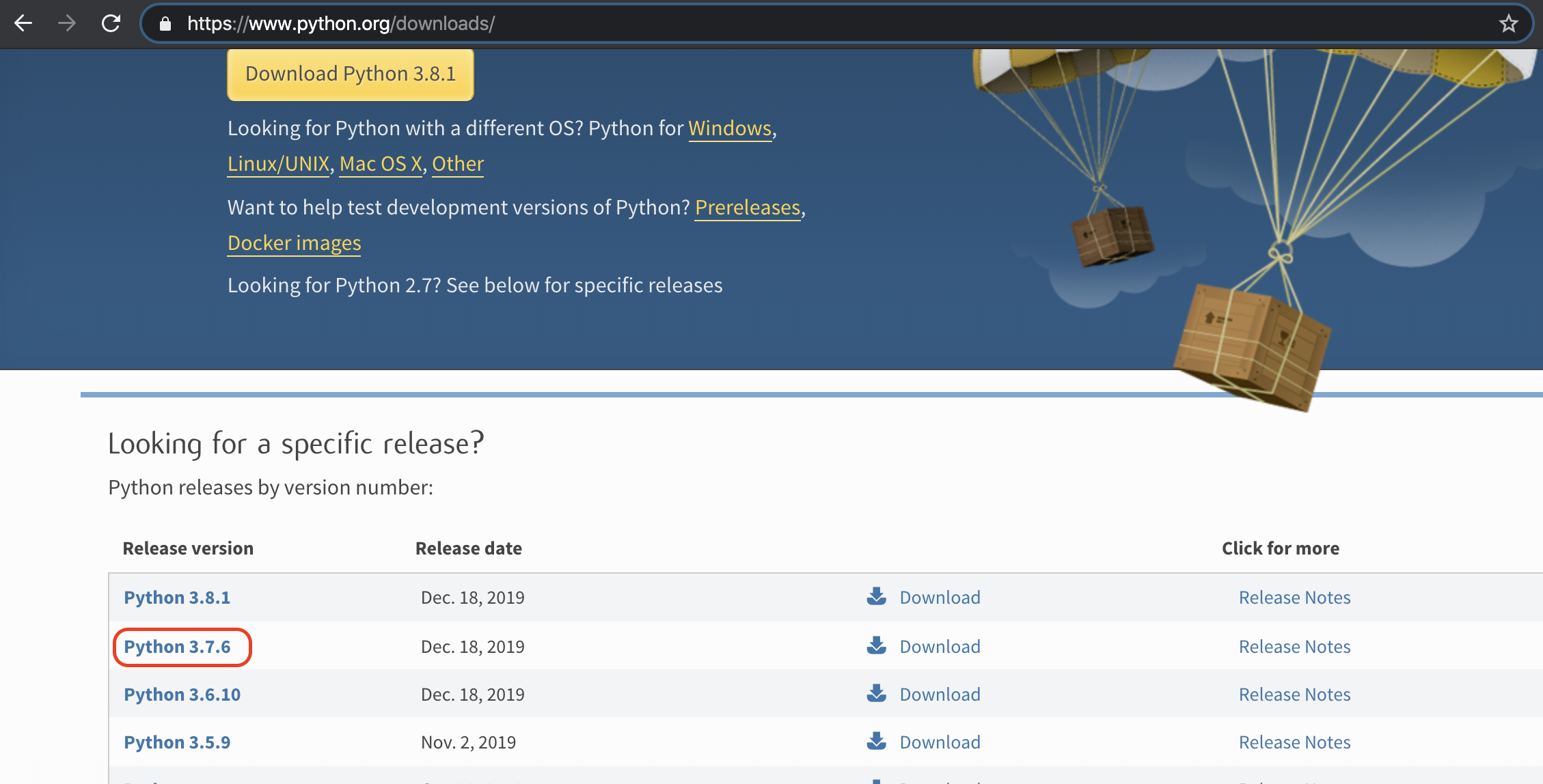Reload the page with refresh icon
This screenshot has width=1543, height=784.
click(111, 24)
